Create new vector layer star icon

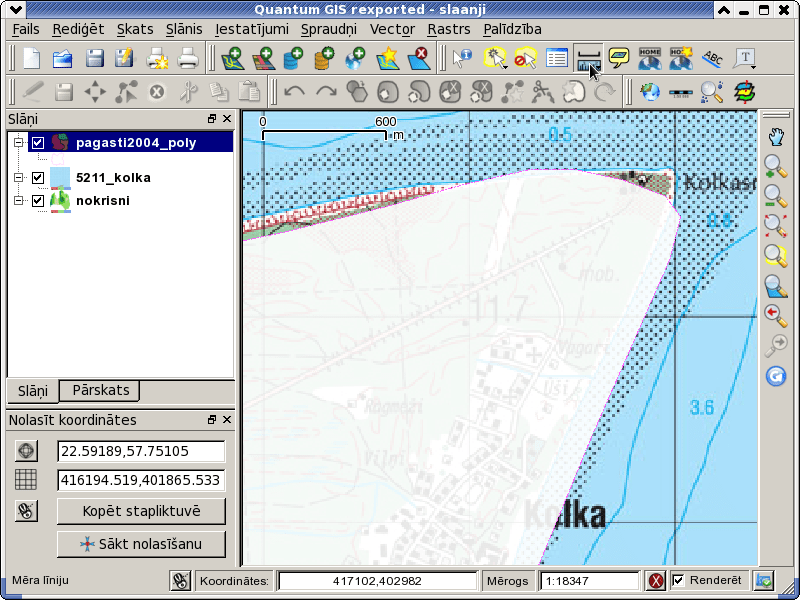(x=387, y=59)
